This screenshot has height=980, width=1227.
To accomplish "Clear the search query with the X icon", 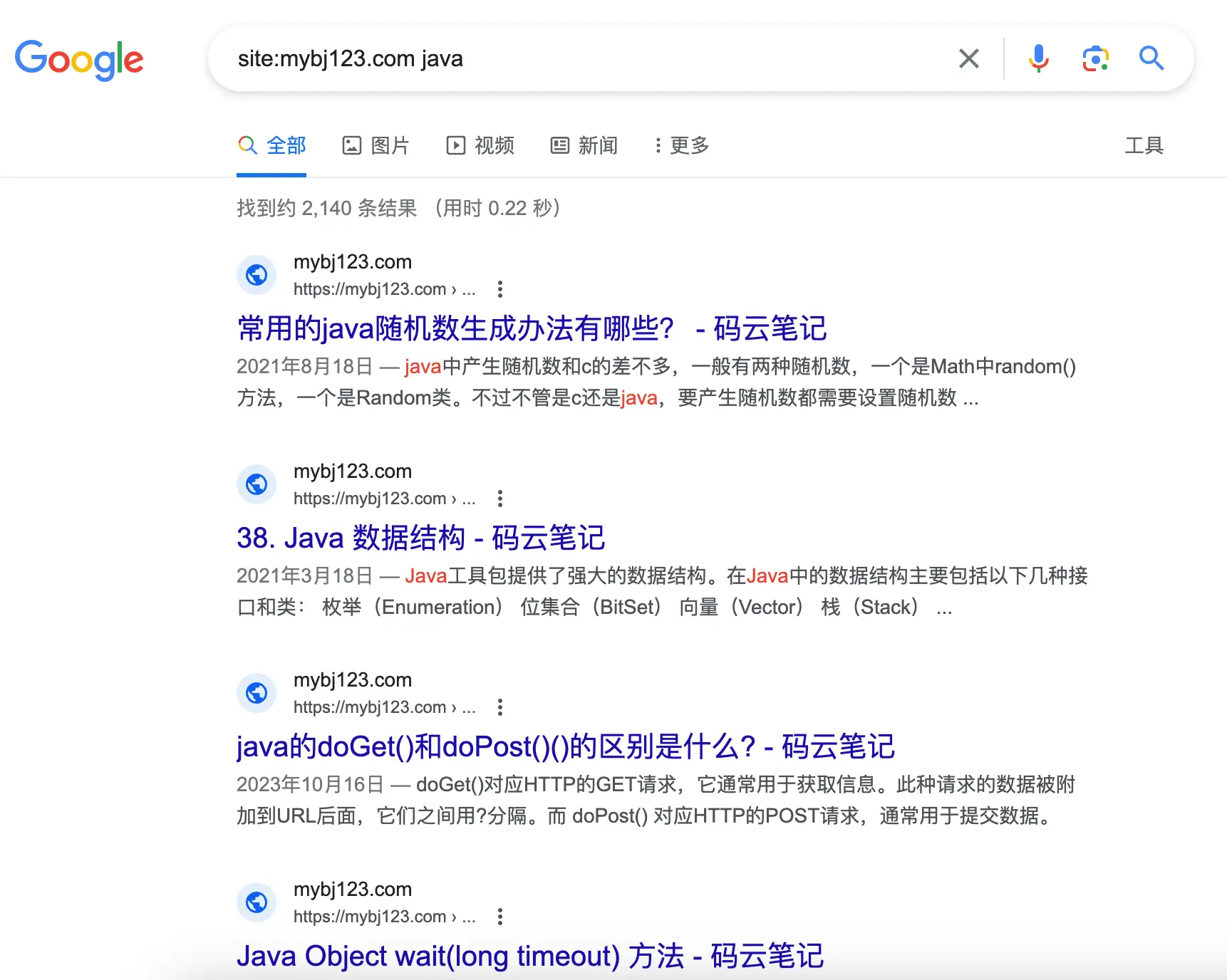I will (968, 58).
